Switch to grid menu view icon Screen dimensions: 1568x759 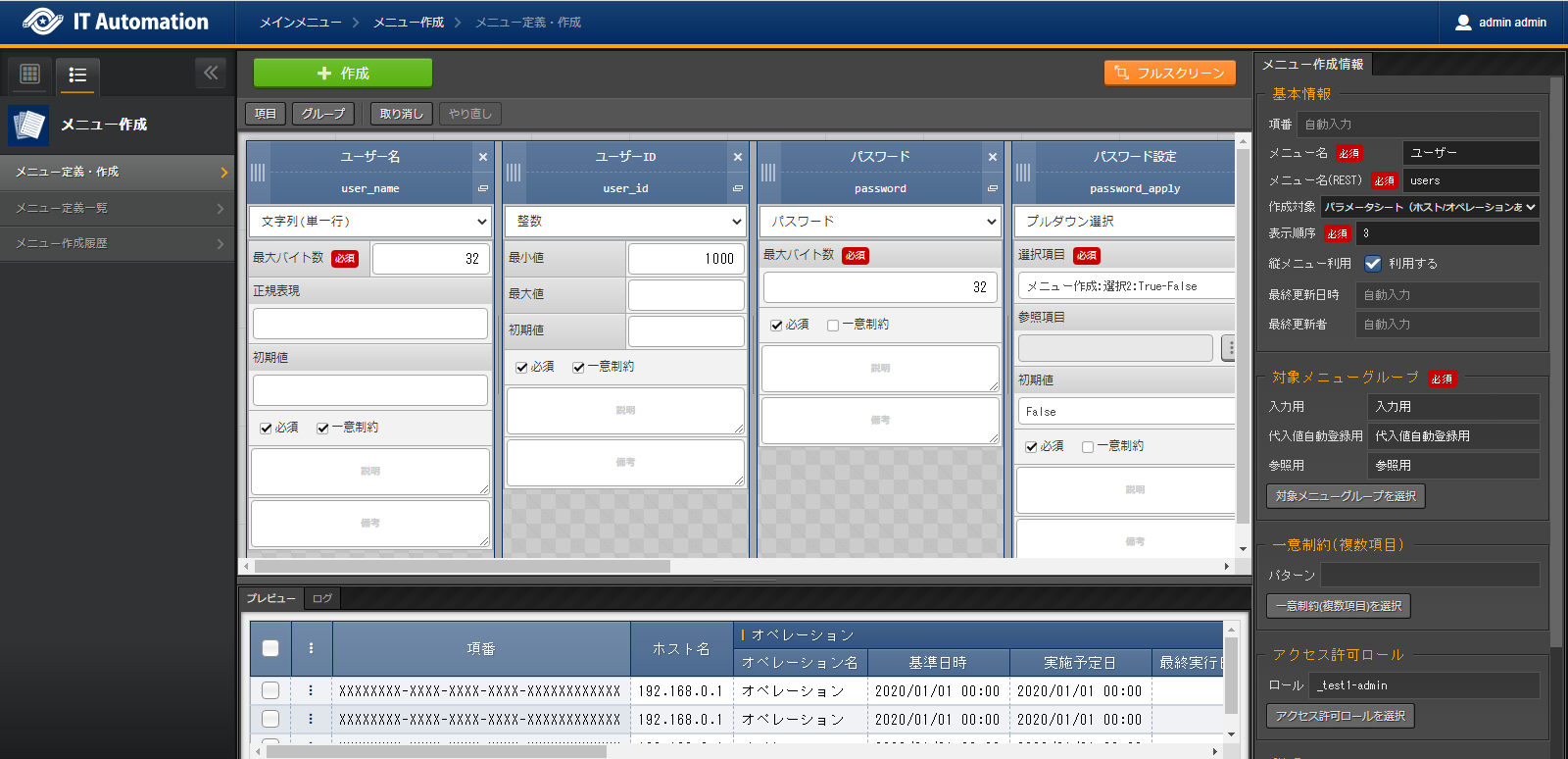pos(30,74)
